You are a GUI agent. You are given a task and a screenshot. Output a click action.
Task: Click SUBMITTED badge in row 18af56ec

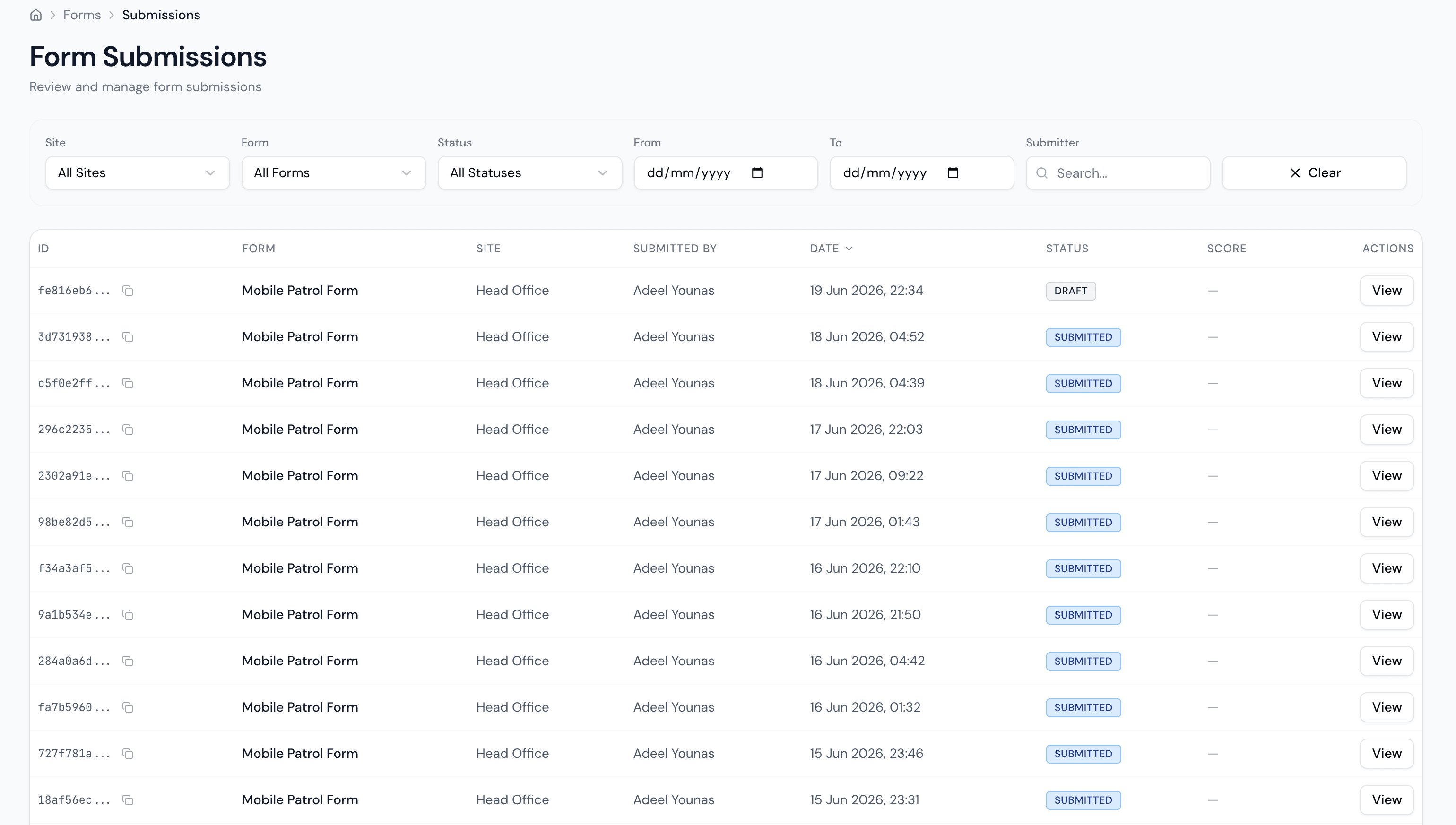pos(1083,800)
